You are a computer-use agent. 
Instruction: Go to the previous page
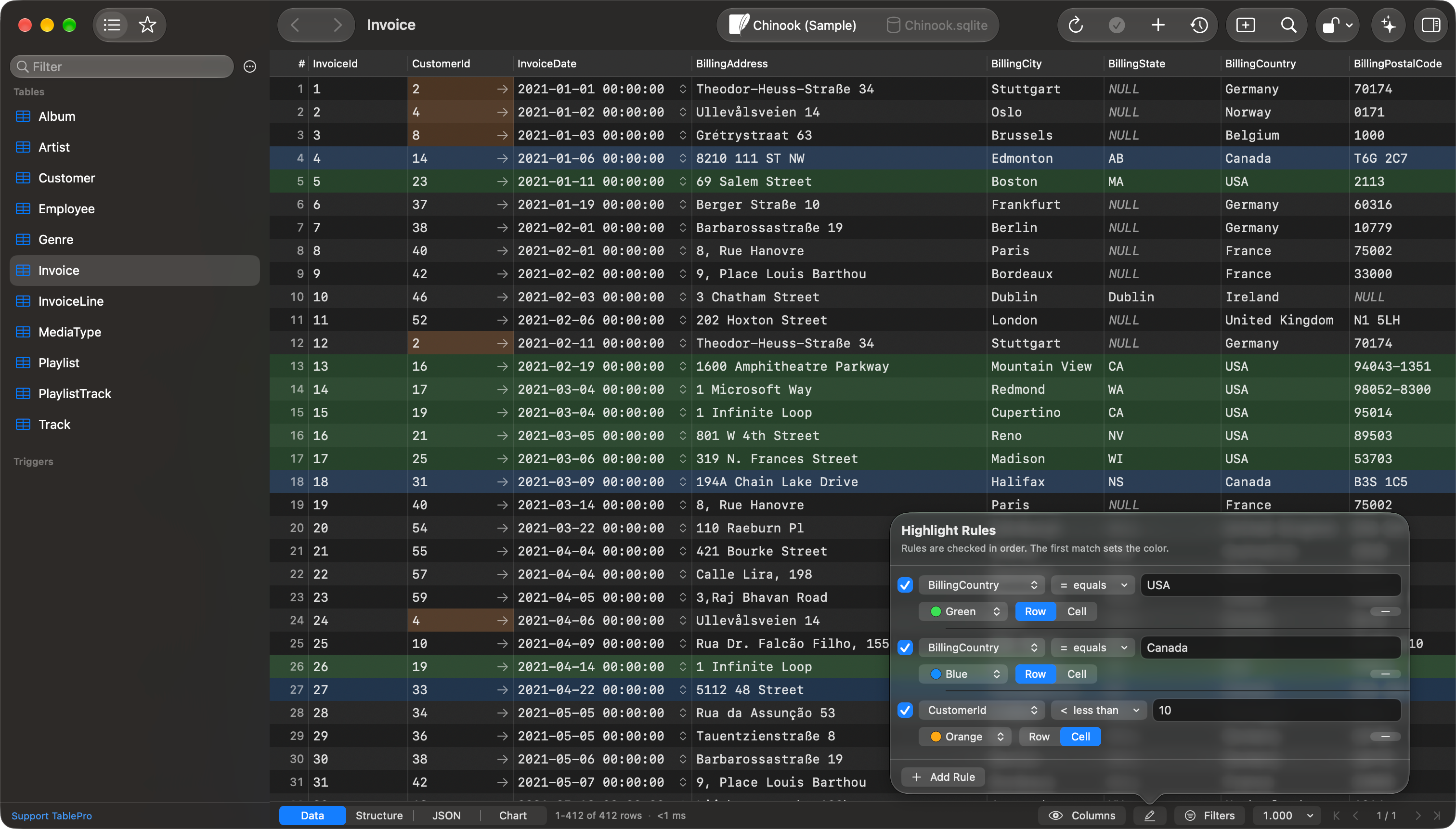click(x=1356, y=816)
